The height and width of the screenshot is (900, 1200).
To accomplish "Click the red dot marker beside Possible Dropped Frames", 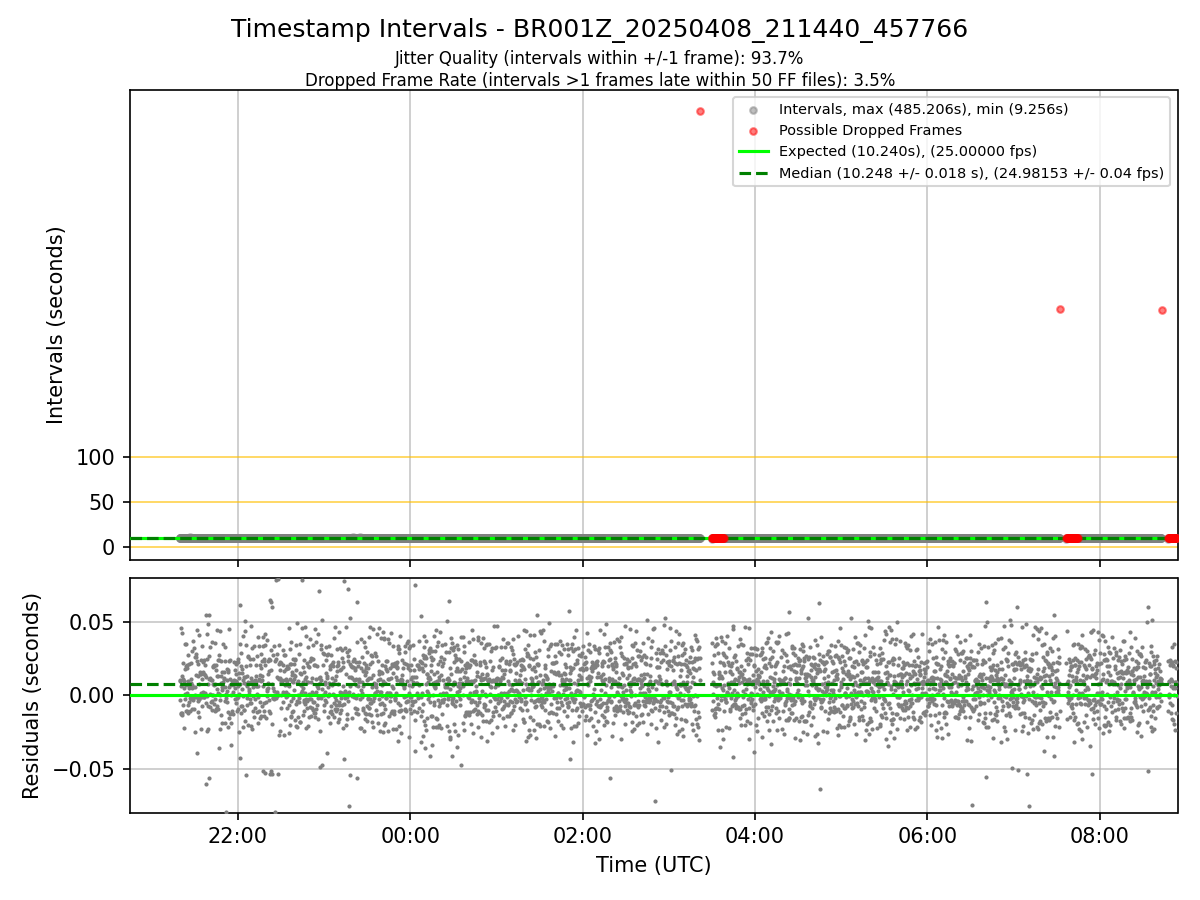I will click(x=754, y=131).
